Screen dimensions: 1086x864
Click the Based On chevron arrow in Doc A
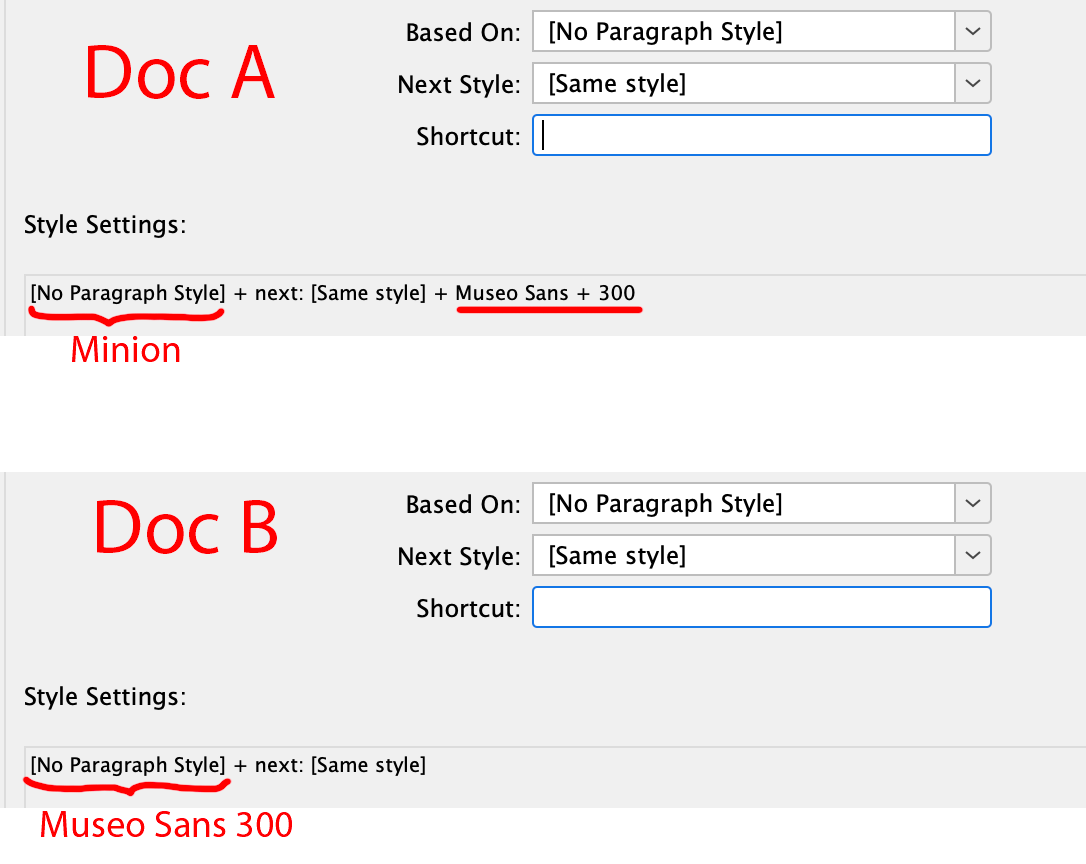coord(971,31)
